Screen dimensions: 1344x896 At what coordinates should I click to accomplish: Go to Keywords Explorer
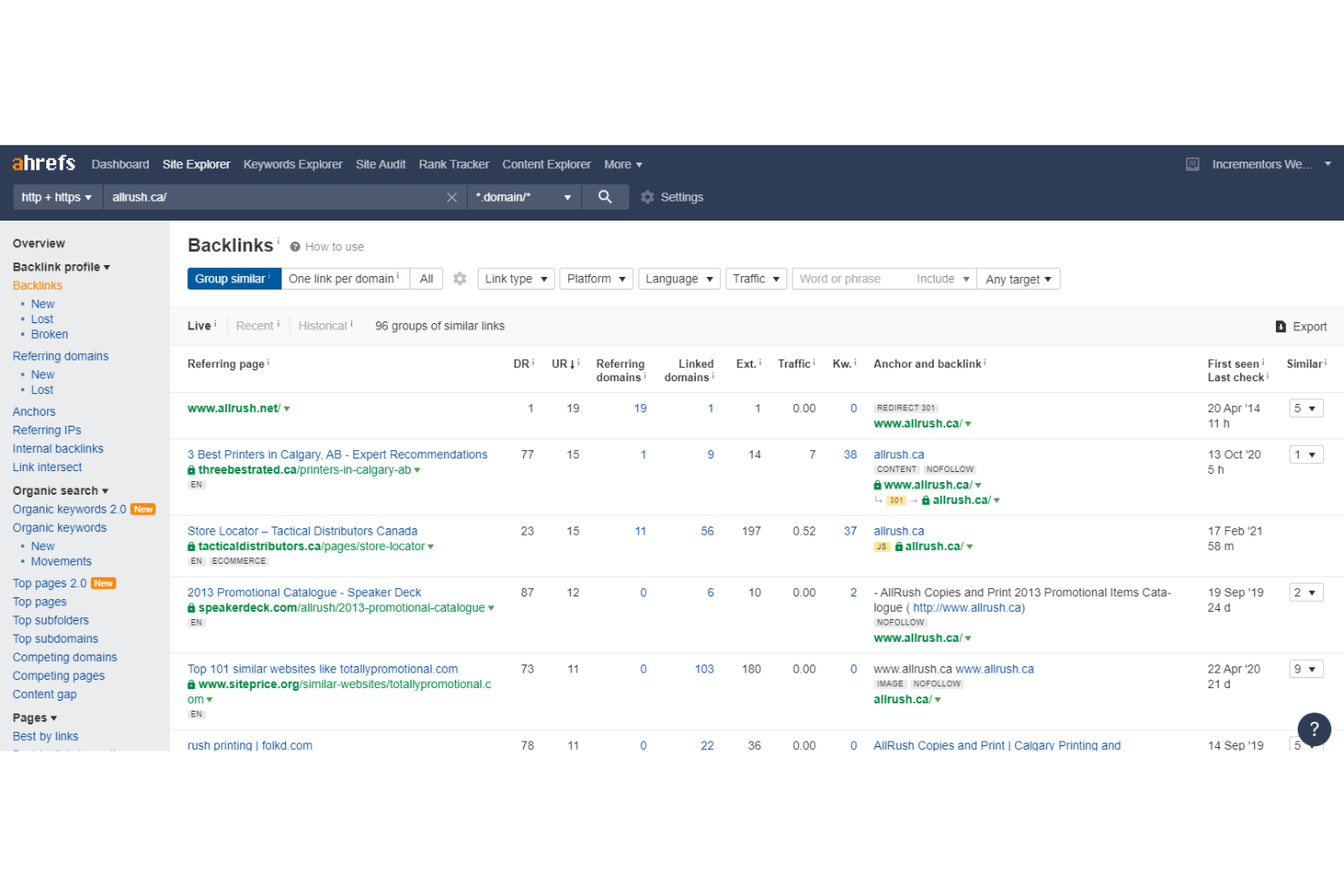(x=292, y=164)
